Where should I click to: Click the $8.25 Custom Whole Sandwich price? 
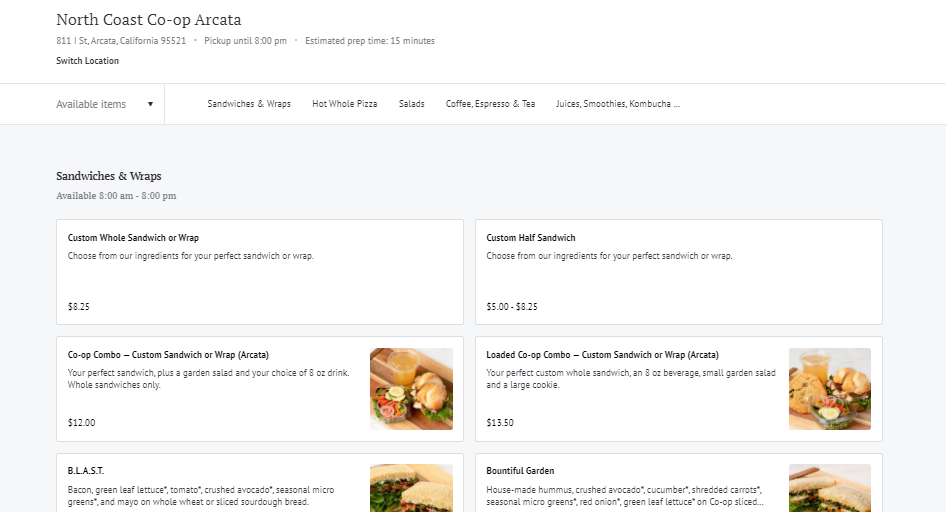click(78, 307)
